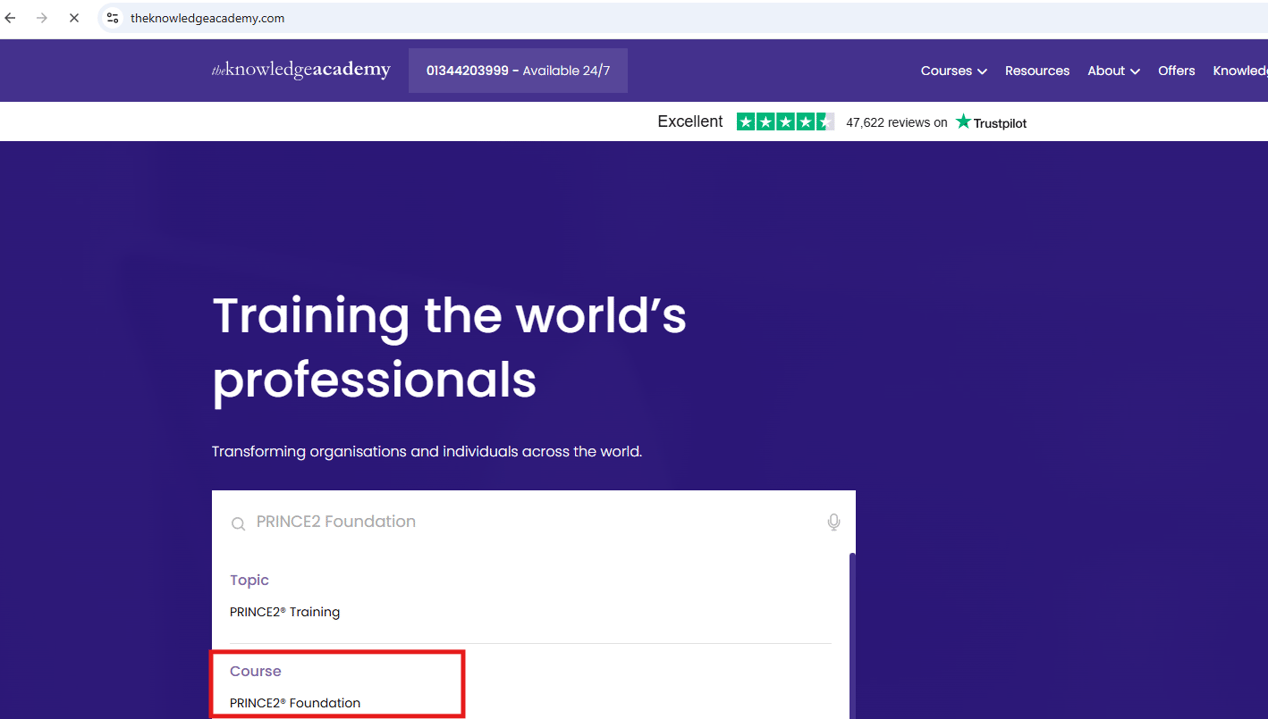Click the Topic heading in suggestions

249,580
